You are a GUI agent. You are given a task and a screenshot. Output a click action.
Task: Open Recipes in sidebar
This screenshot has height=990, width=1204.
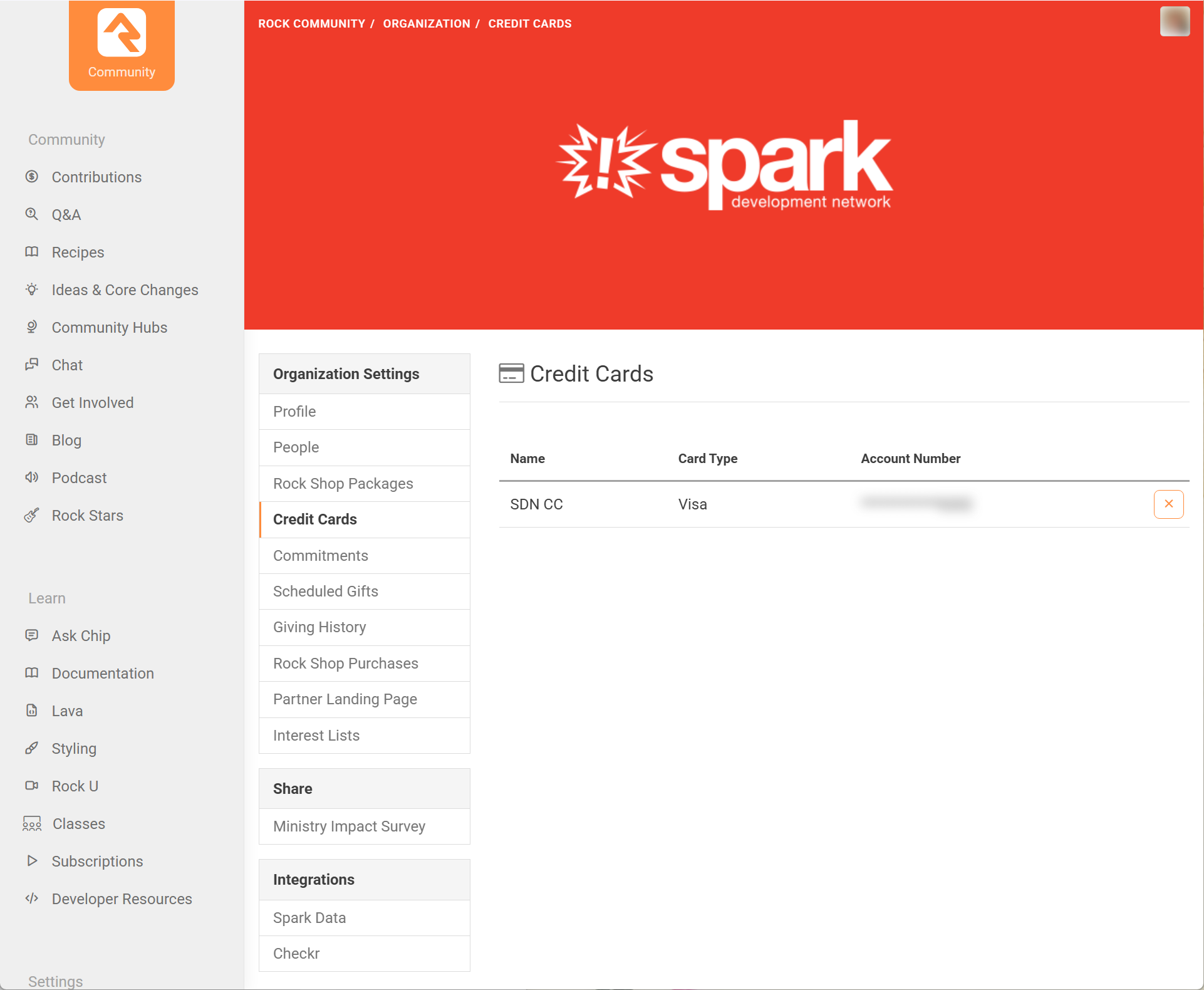click(x=78, y=253)
